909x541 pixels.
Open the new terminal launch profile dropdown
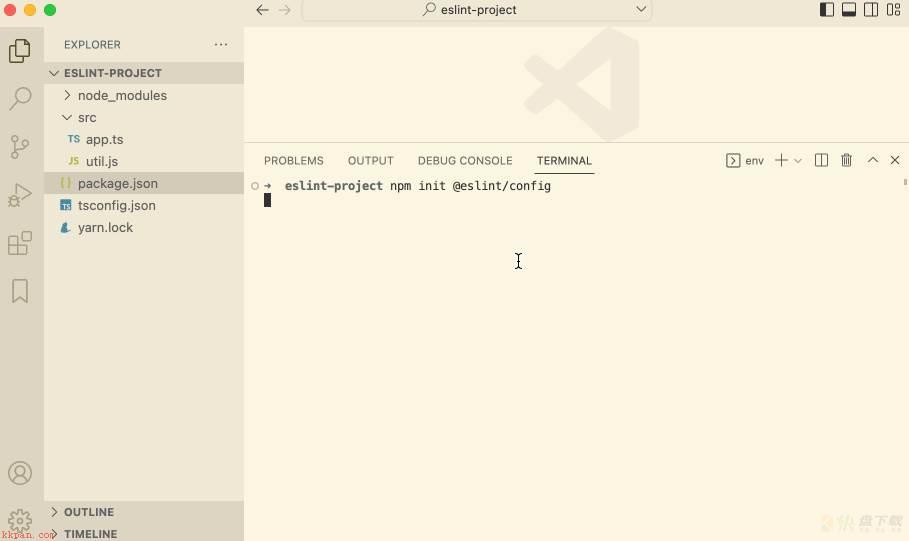click(798, 161)
